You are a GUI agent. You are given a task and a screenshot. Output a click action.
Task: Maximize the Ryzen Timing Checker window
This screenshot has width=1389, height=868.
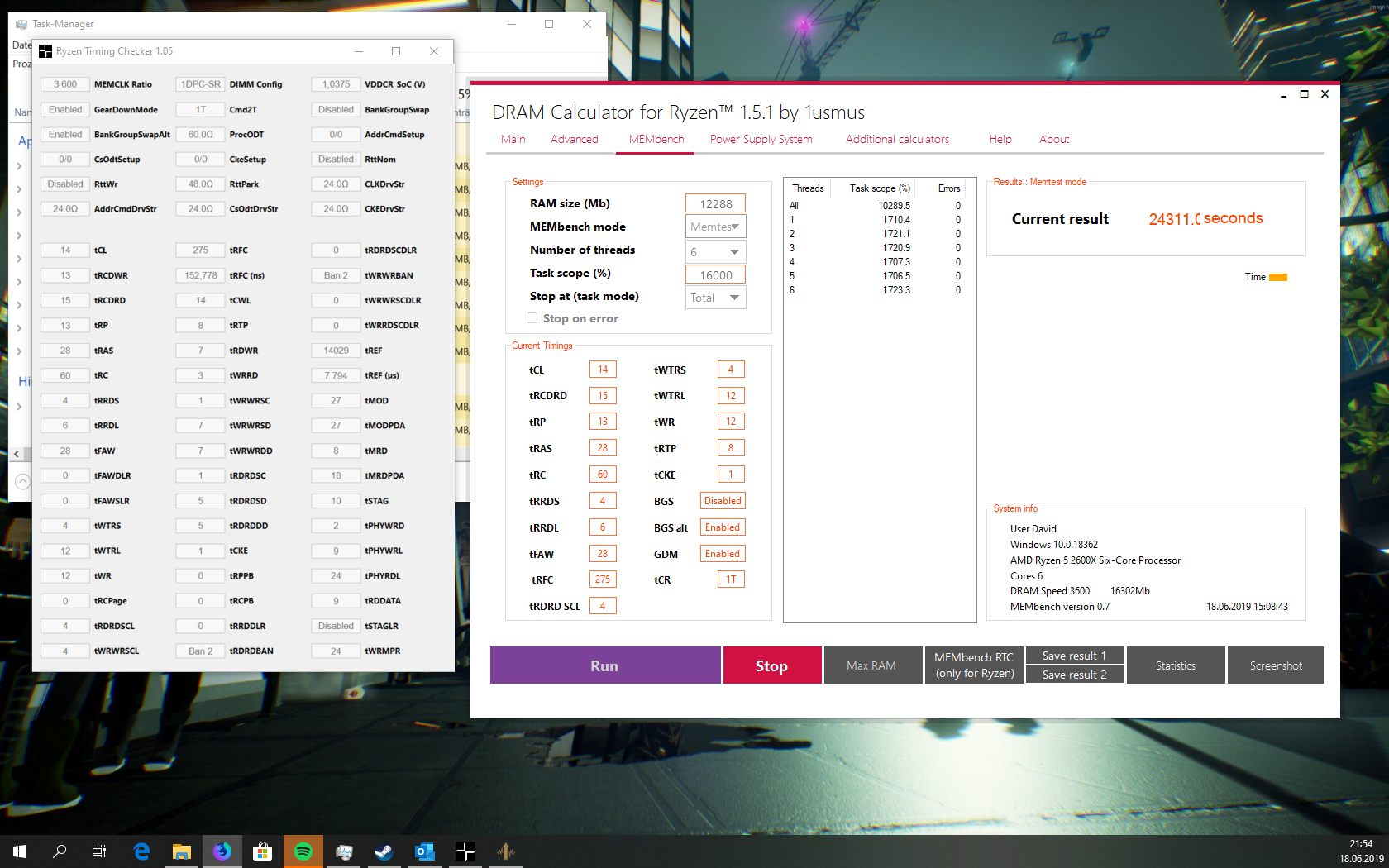coord(396,51)
